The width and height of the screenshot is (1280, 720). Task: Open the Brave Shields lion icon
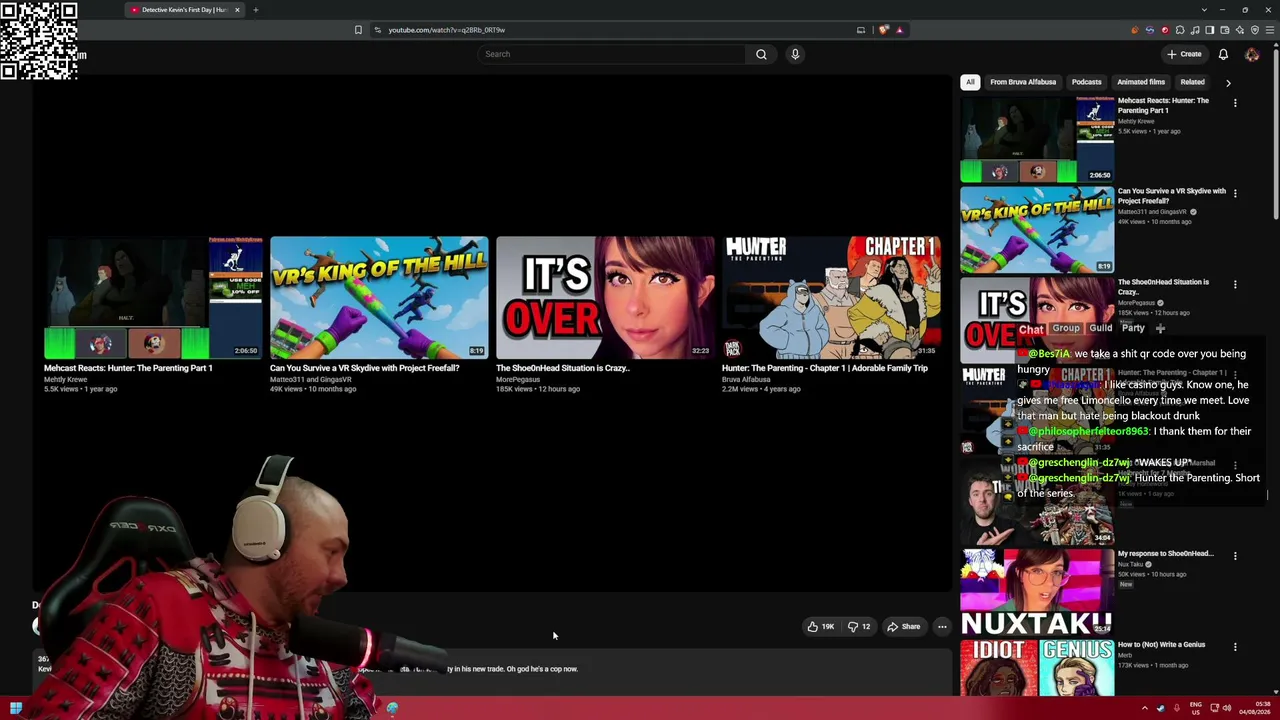(x=884, y=30)
